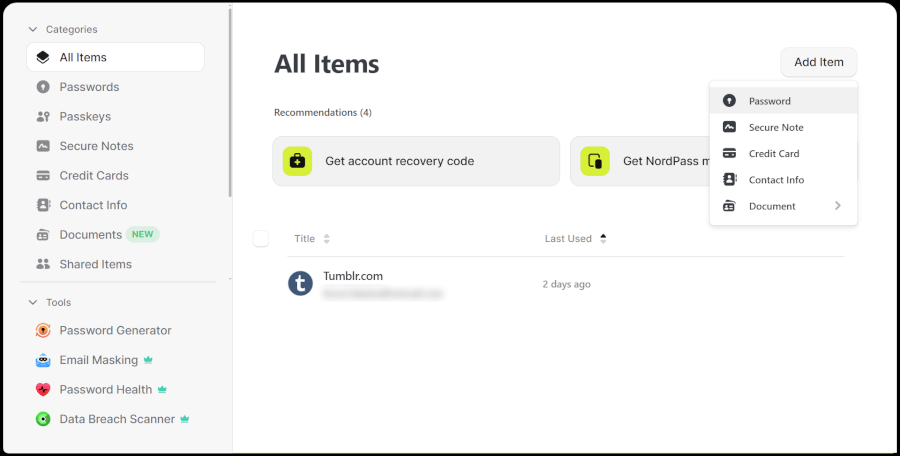Click the Data Breach Scanner icon
The image size is (900, 456).
tap(43, 419)
